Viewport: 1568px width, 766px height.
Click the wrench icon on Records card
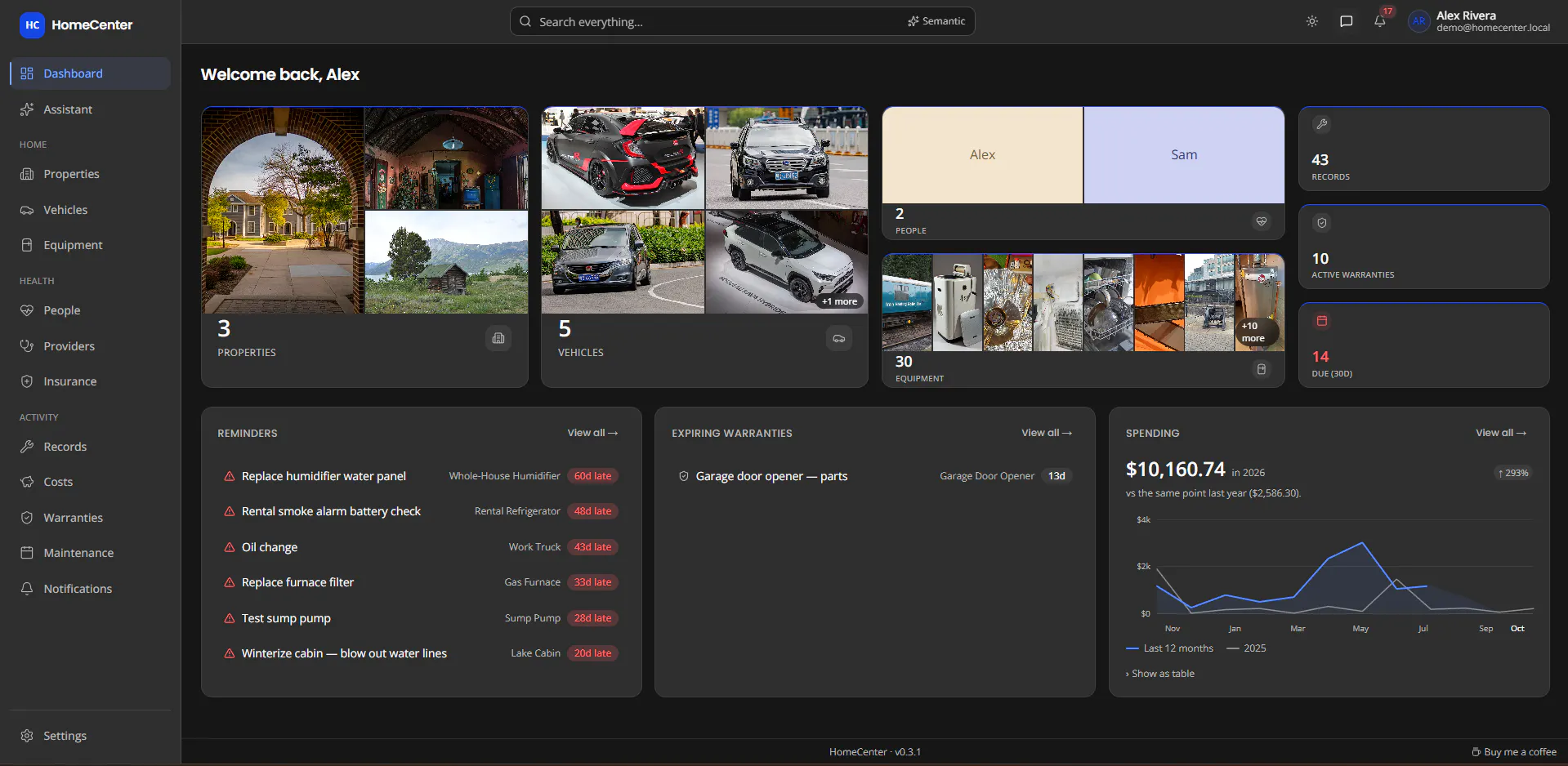pos(1321,124)
